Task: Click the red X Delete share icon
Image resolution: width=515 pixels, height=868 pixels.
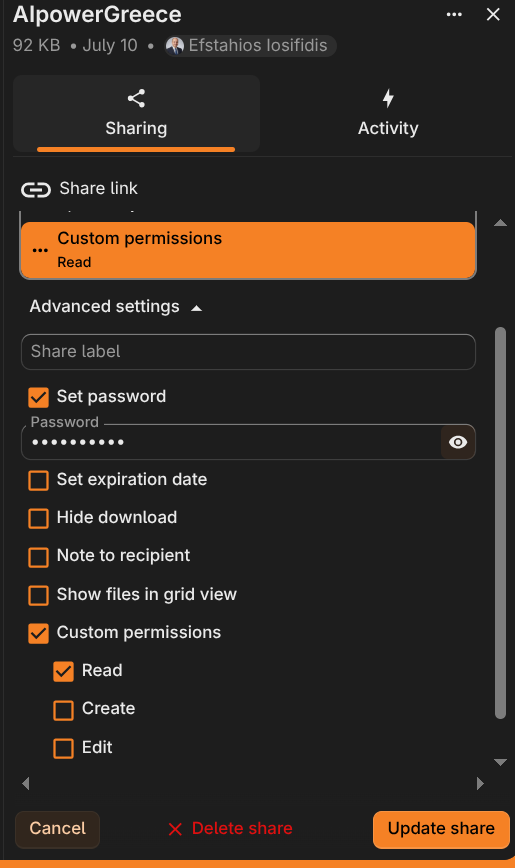Action: click(x=175, y=829)
